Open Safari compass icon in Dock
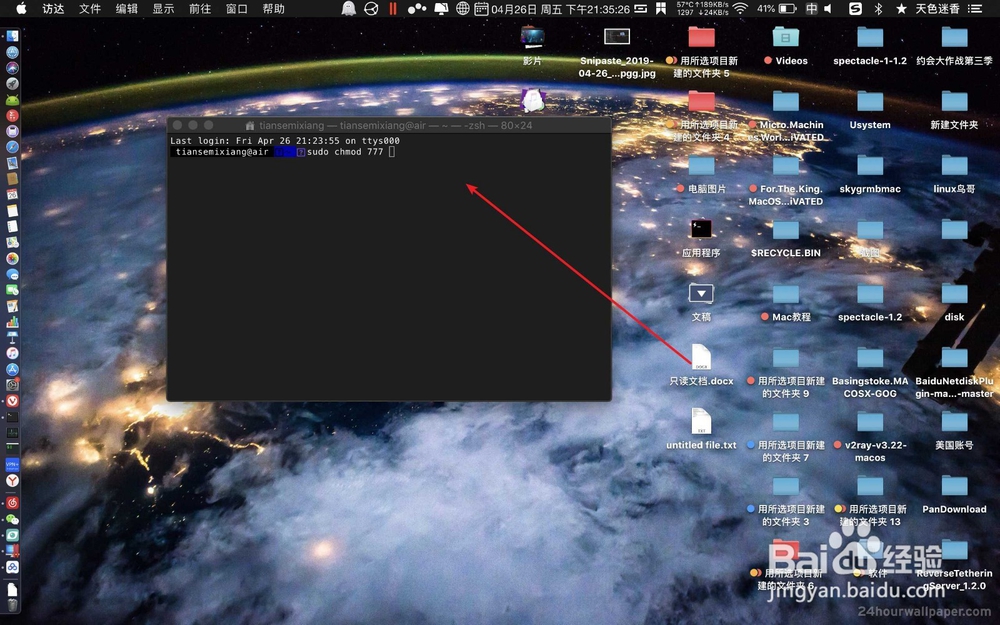 pyautogui.click(x=12, y=147)
